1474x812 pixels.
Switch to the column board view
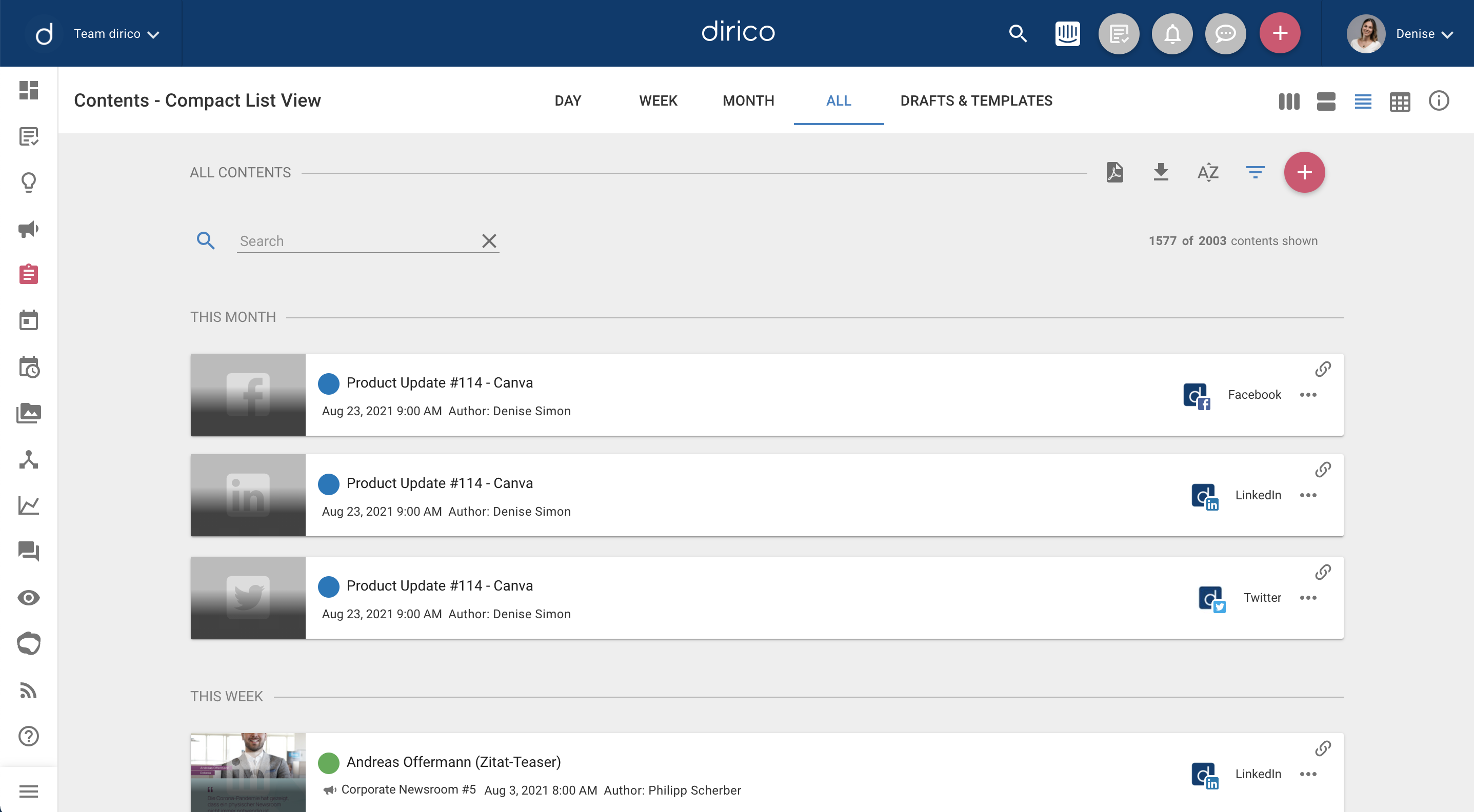click(1289, 101)
